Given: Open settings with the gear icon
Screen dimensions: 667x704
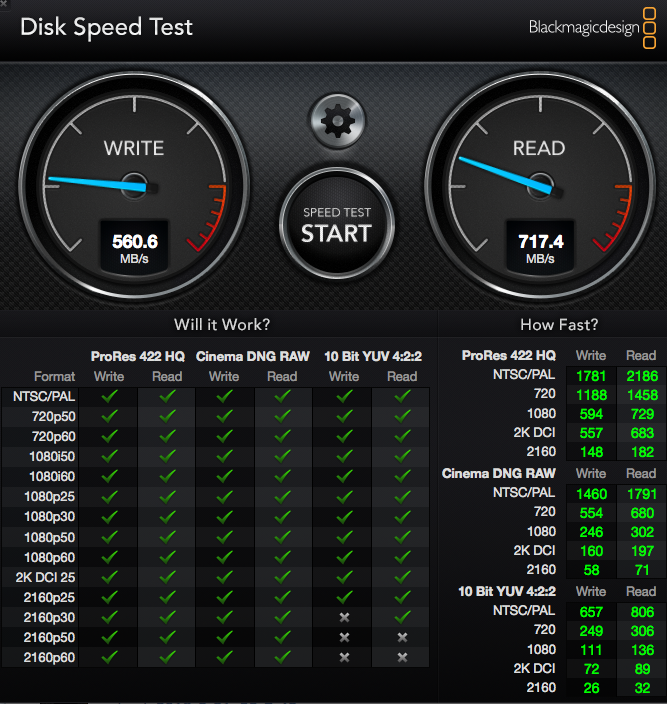Looking at the screenshot, I should 338,121.
